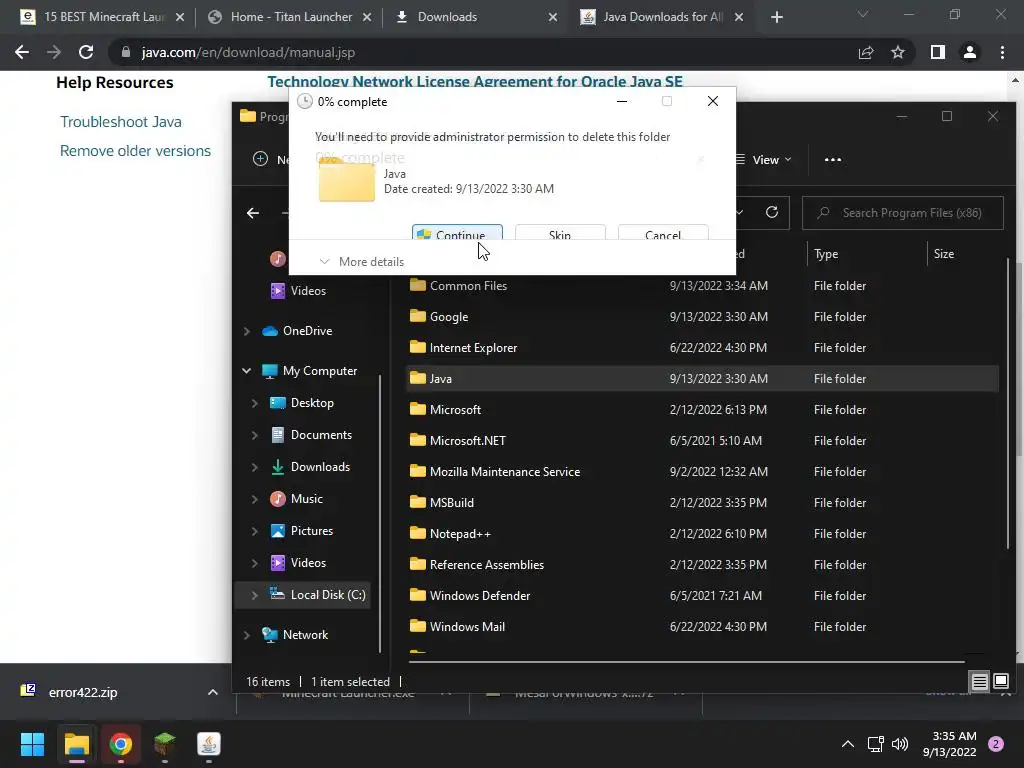The image size is (1024, 768).
Task: Click Continue in the delete permission dialog
Action: click(x=457, y=232)
